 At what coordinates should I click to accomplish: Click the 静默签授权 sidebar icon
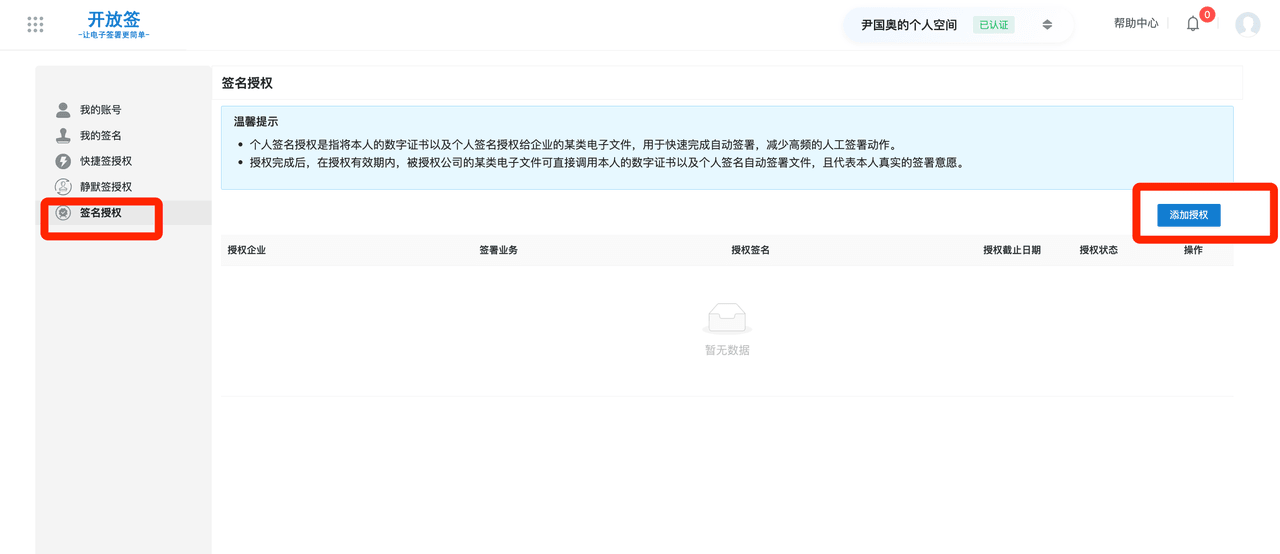(63, 187)
